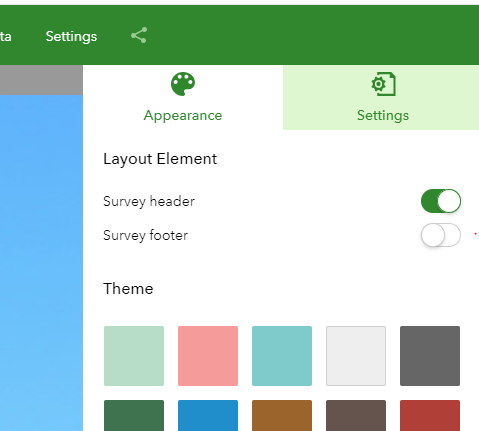Click the Layout Element heading
Screen dimensions: 479x431
click(160, 159)
